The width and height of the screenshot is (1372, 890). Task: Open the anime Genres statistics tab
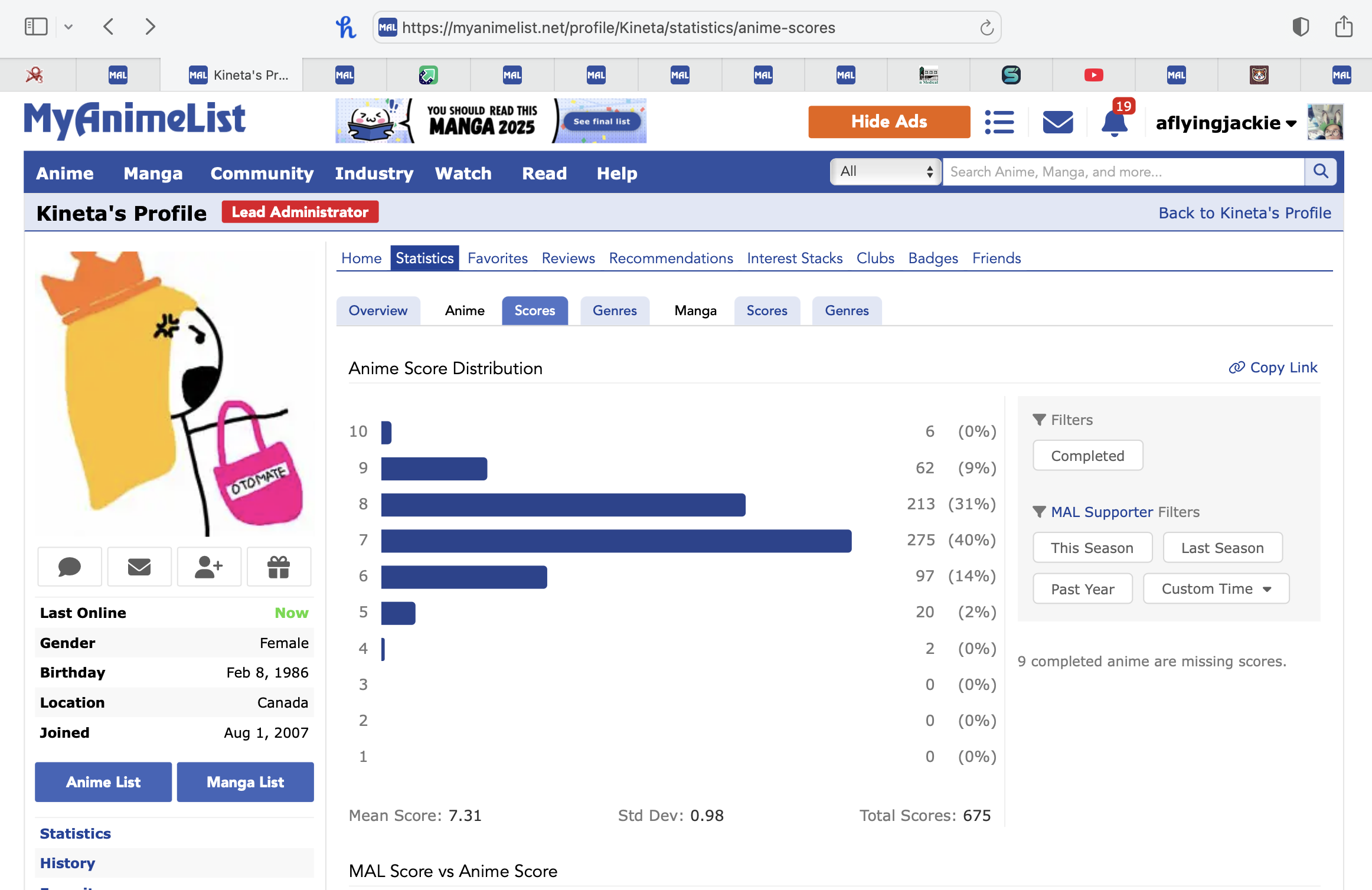click(614, 310)
